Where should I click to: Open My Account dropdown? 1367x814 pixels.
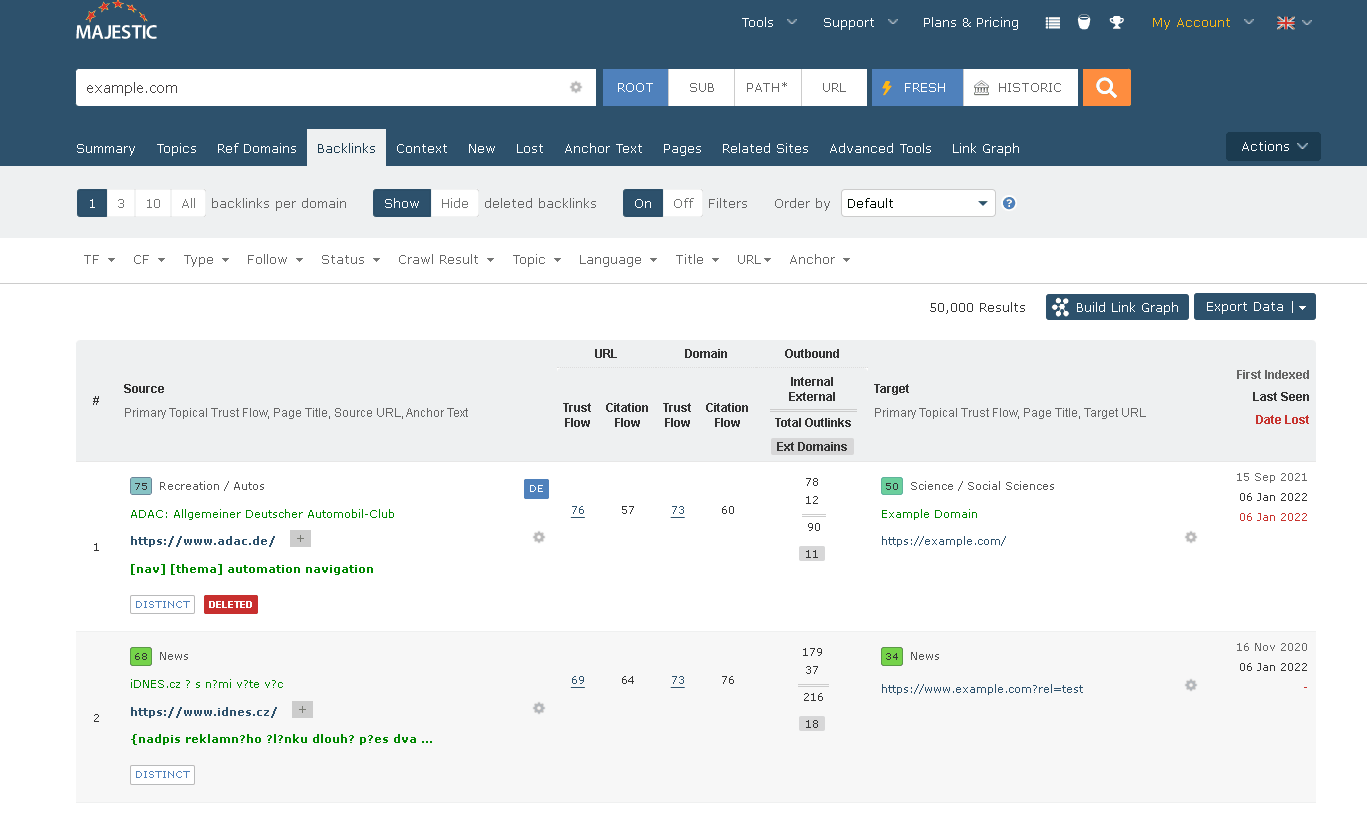1203,22
